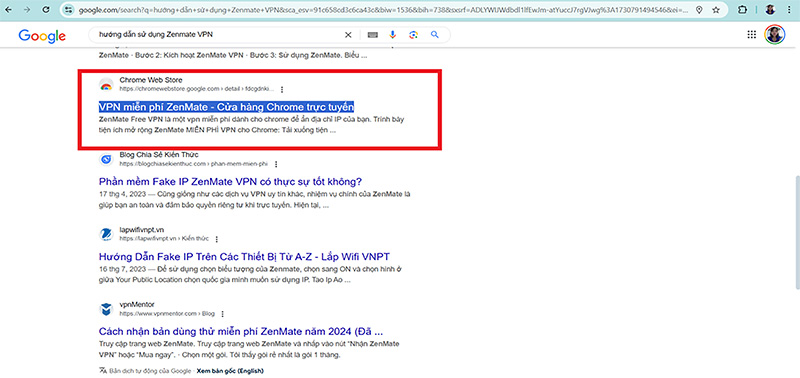Clear the search query with the X icon
Screen dimensions: 800x378
[348, 35]
